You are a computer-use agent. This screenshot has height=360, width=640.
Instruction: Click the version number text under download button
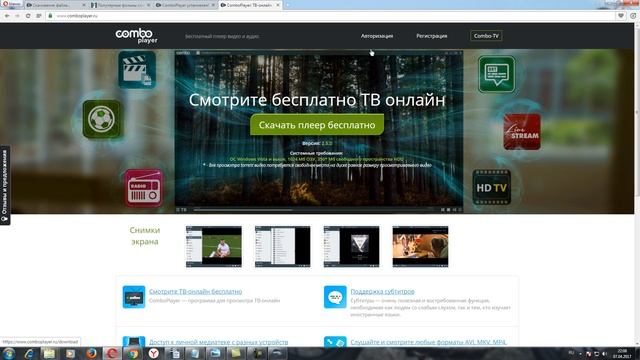click(x=327, y=144)
